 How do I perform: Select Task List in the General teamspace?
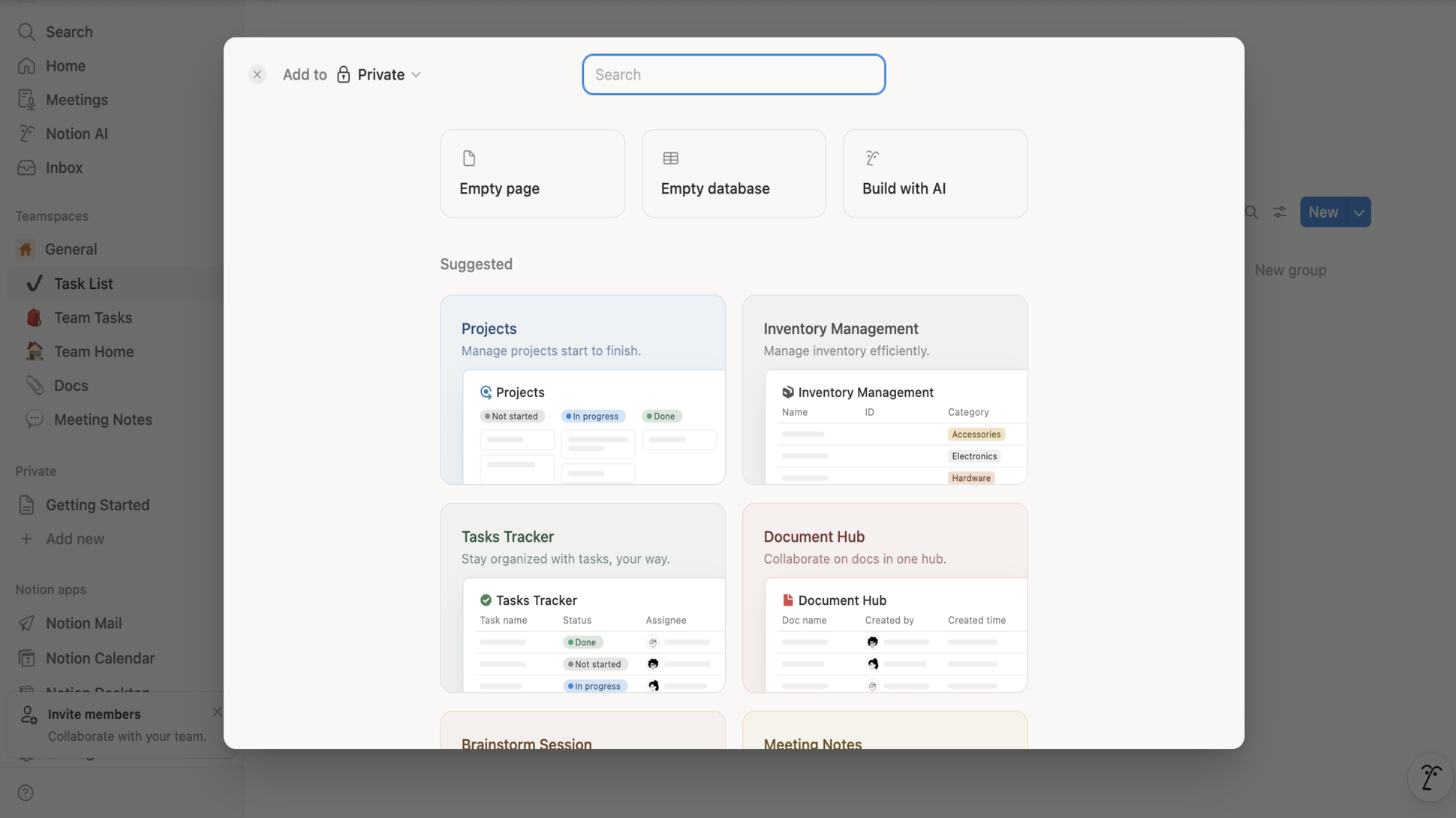point(84,283)
